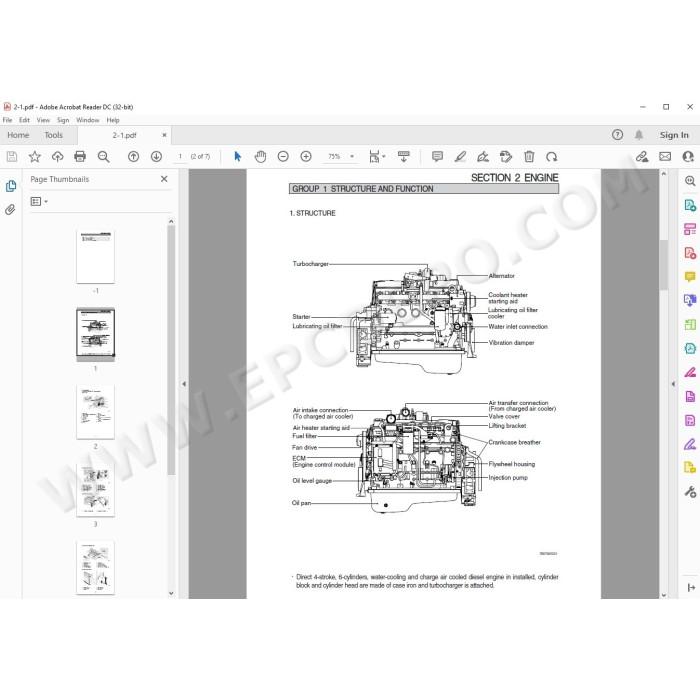Send file by email envelope icon

click(665, 157)
